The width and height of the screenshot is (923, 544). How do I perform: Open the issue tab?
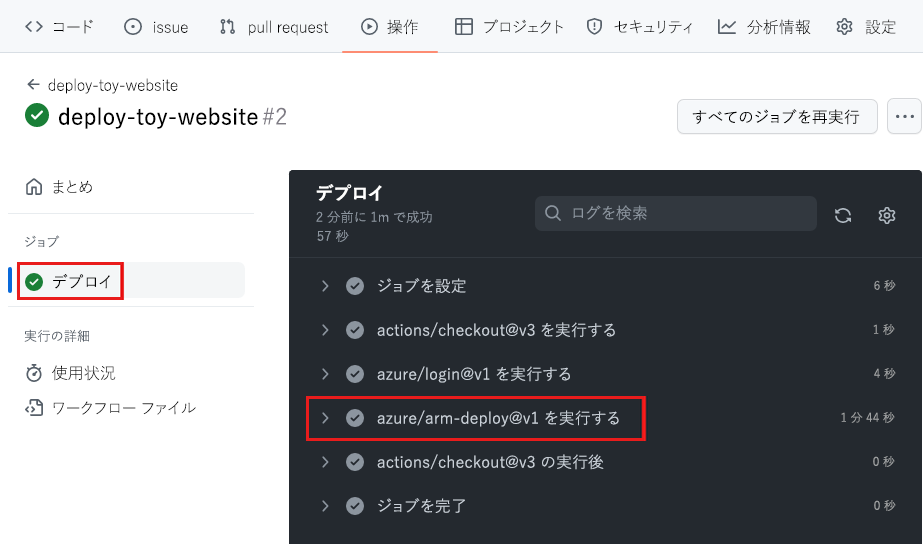[156, 26]
